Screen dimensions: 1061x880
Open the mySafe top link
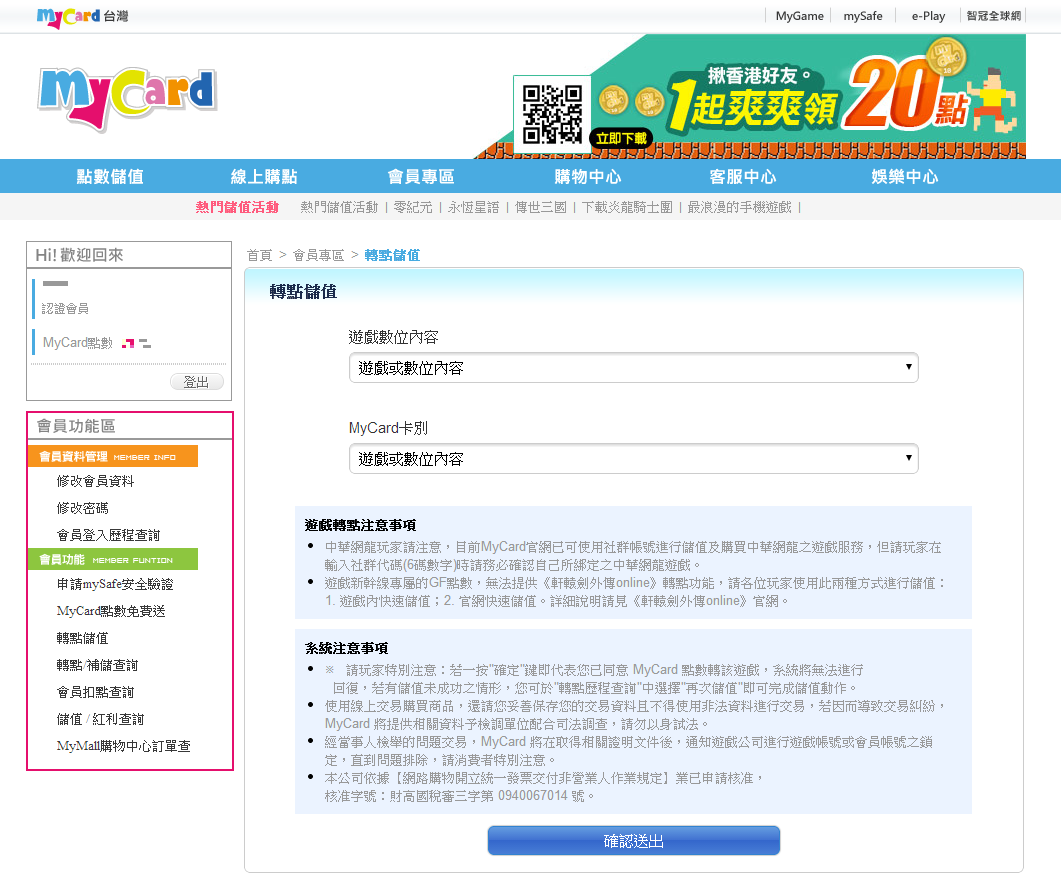(863, 16)
